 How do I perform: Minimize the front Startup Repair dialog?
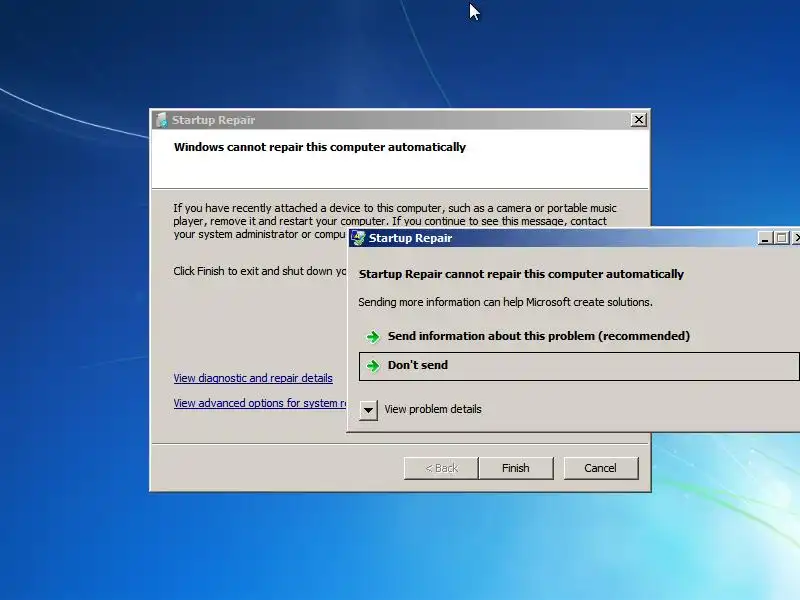tap(765, 238)
